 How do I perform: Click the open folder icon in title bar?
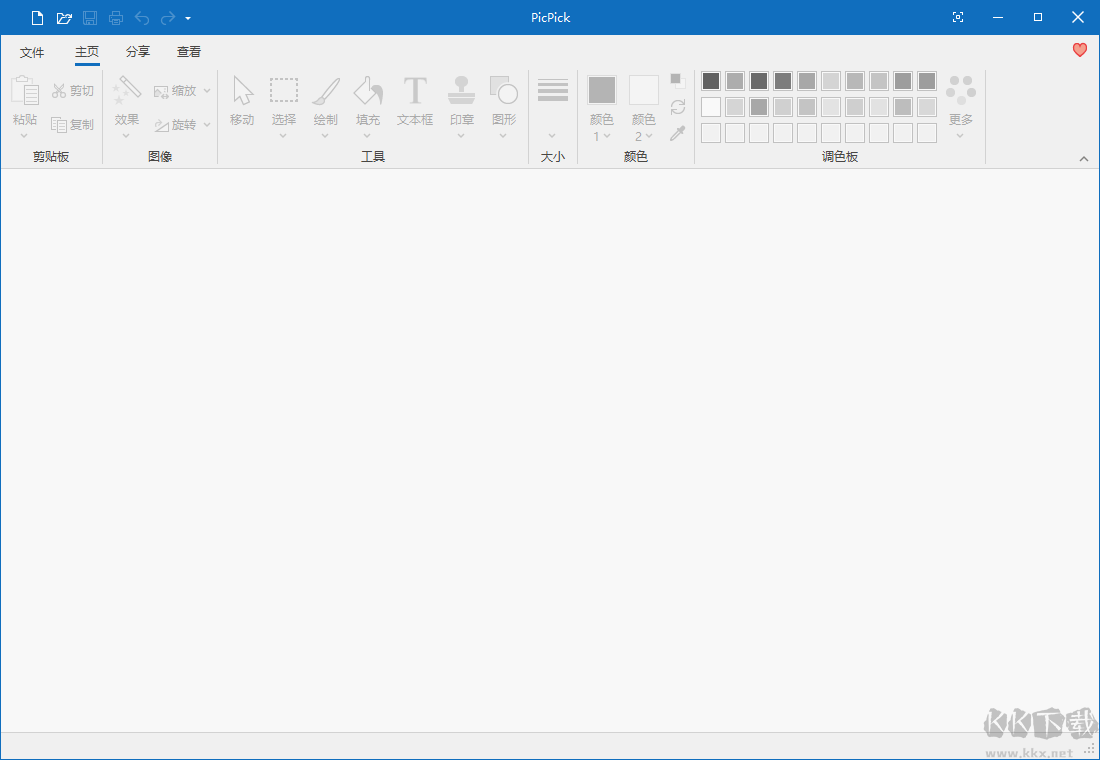[64, 18]
